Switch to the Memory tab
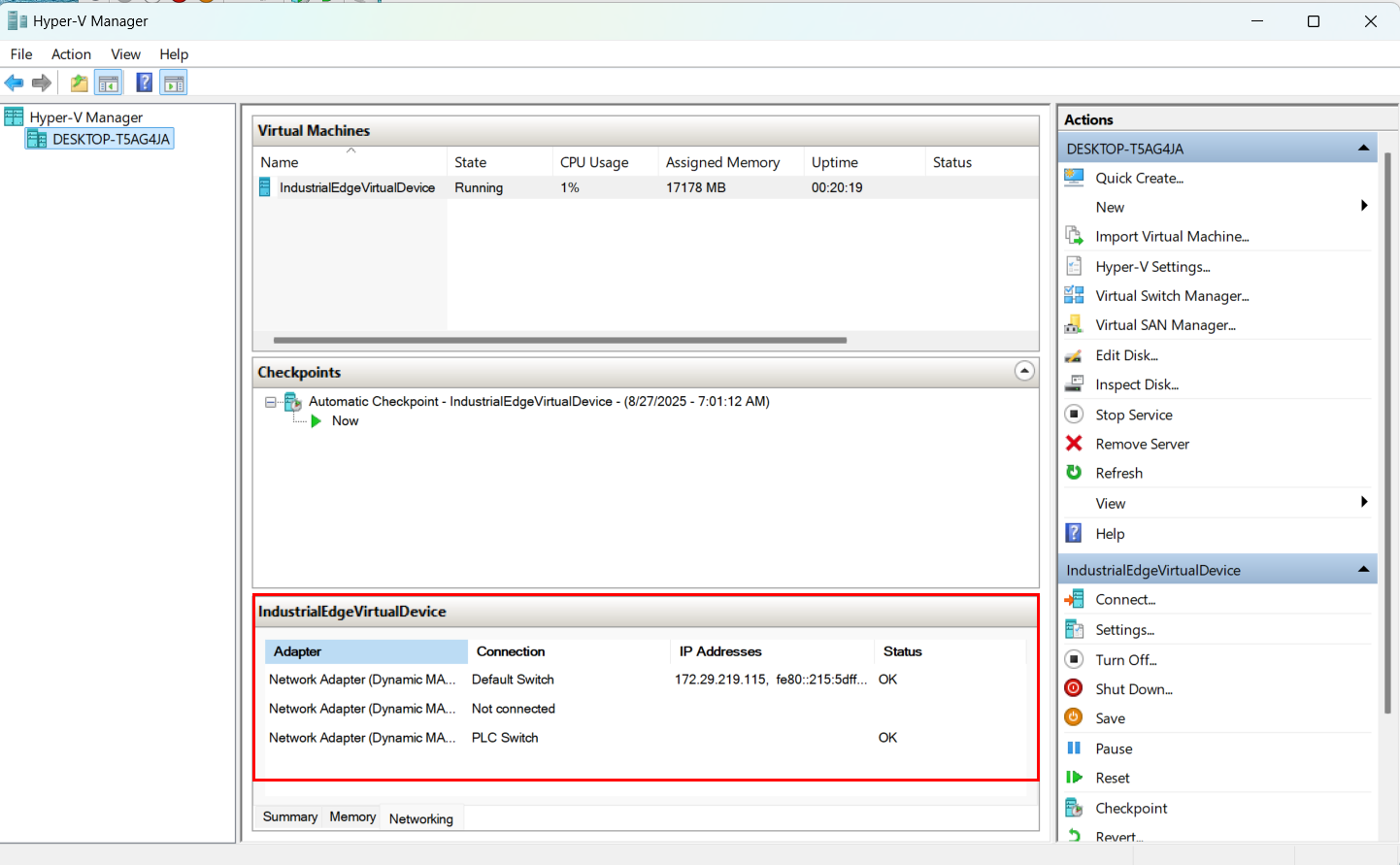Image resolution: width=1400 pixels, height=865 pixels. 351,816
